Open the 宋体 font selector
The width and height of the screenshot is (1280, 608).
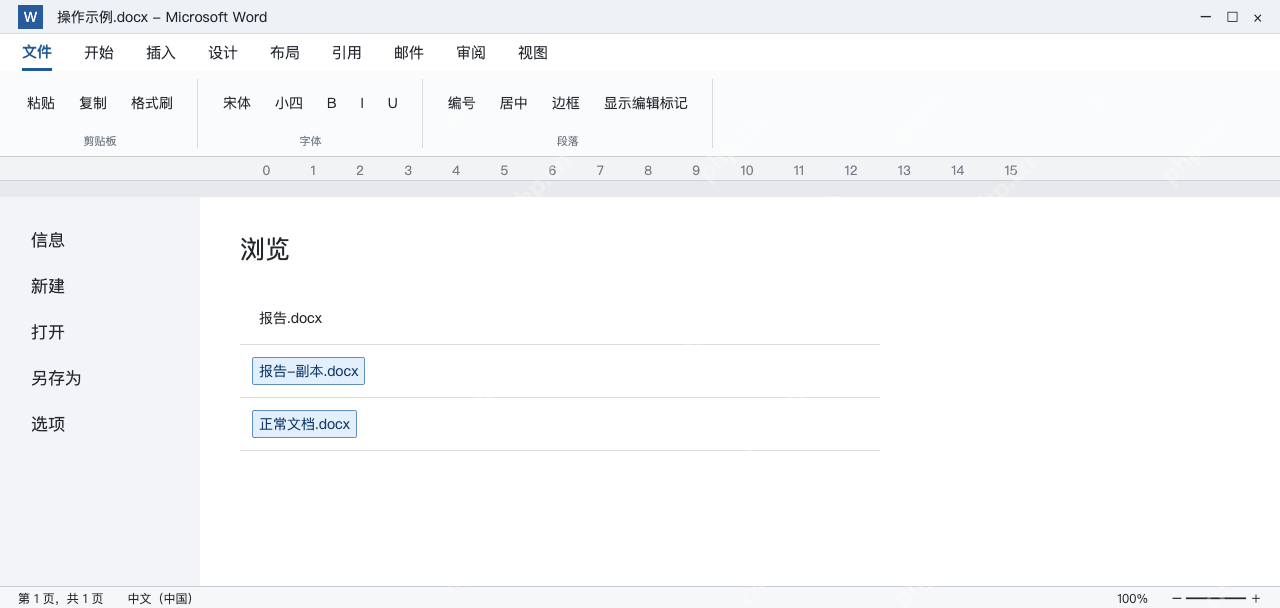point(237,103)
